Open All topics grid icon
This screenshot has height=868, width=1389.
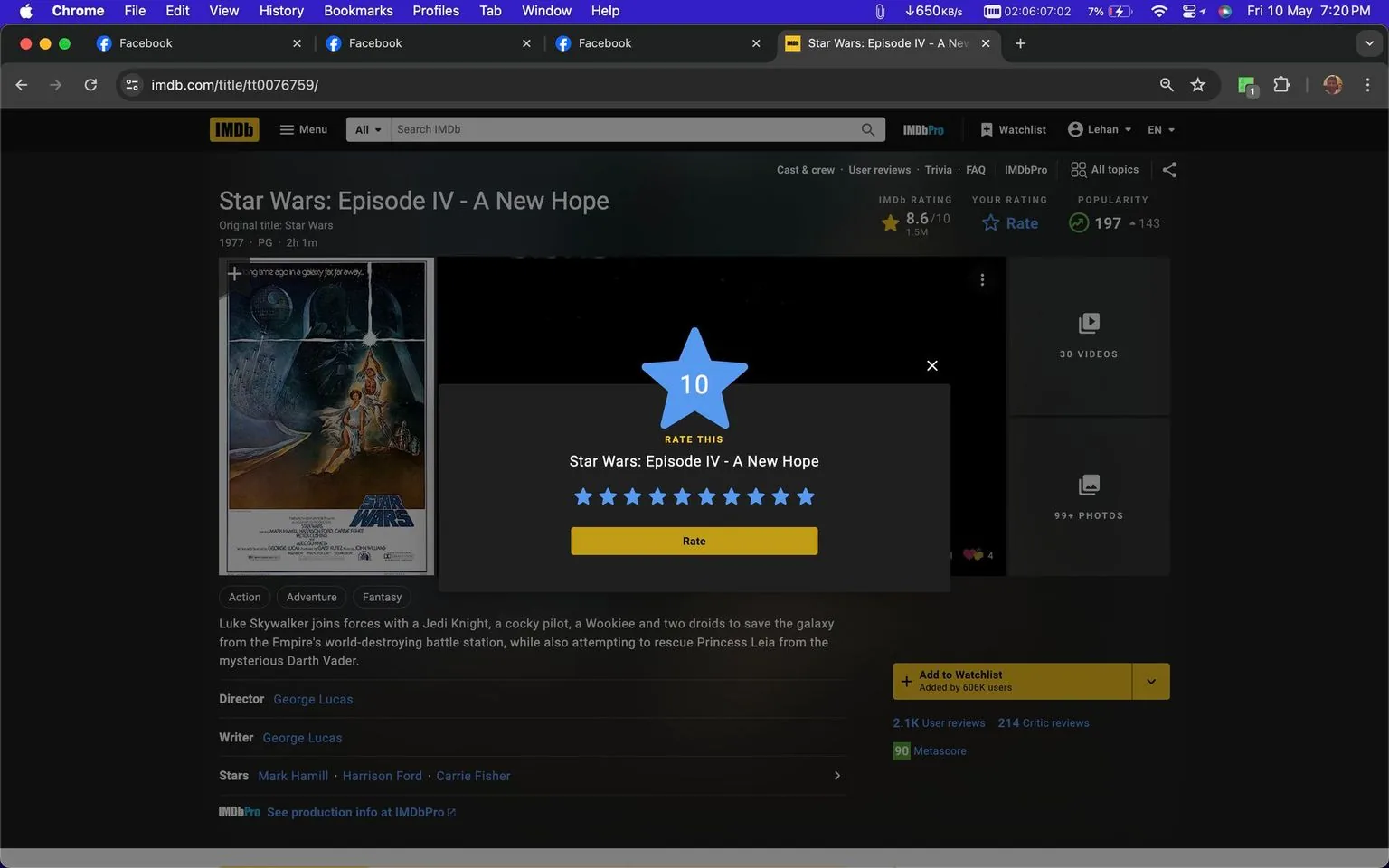(x=1077, y=169)
